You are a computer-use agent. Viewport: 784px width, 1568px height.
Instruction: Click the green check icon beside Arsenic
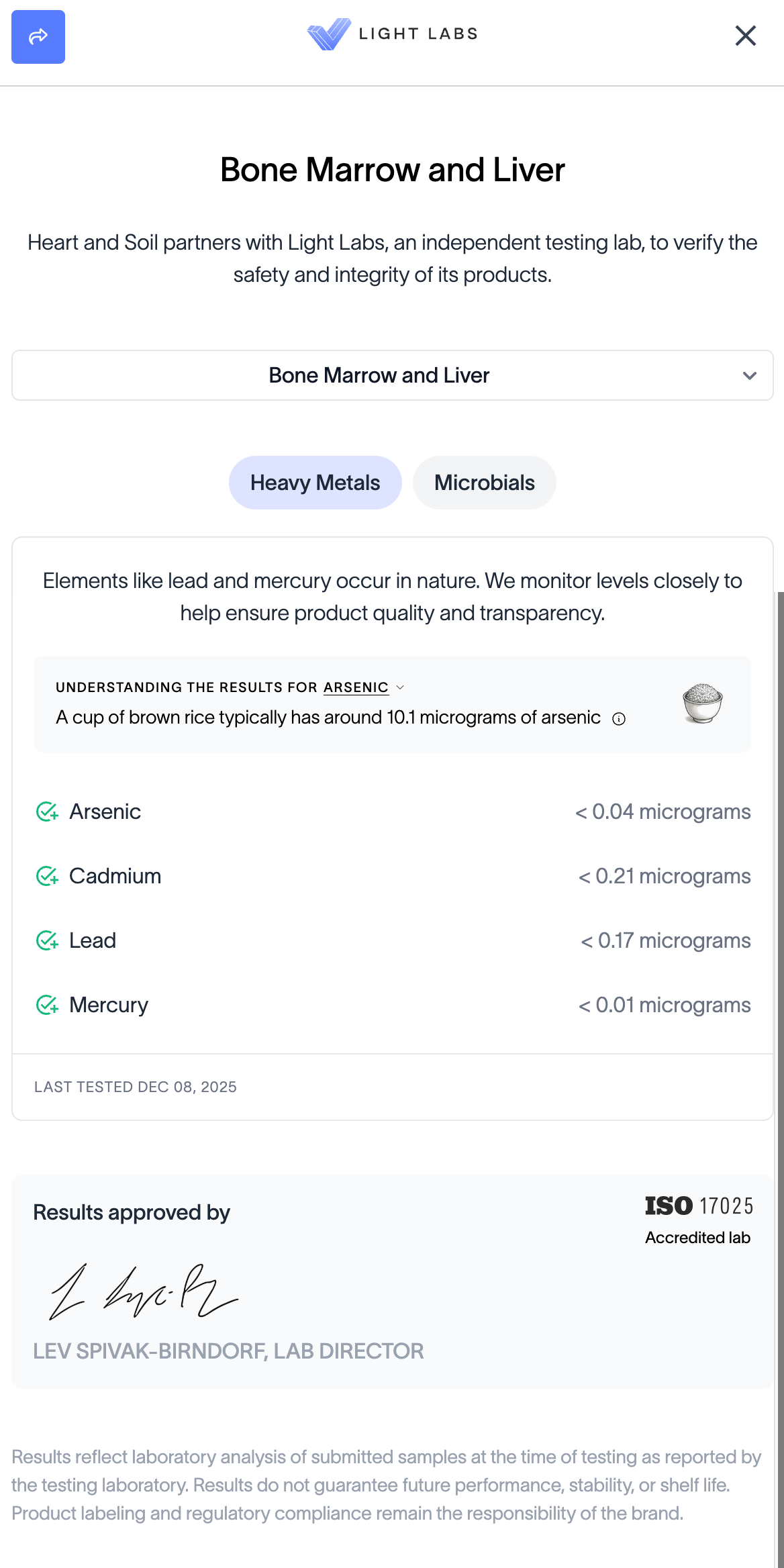(x=47, y=812)
